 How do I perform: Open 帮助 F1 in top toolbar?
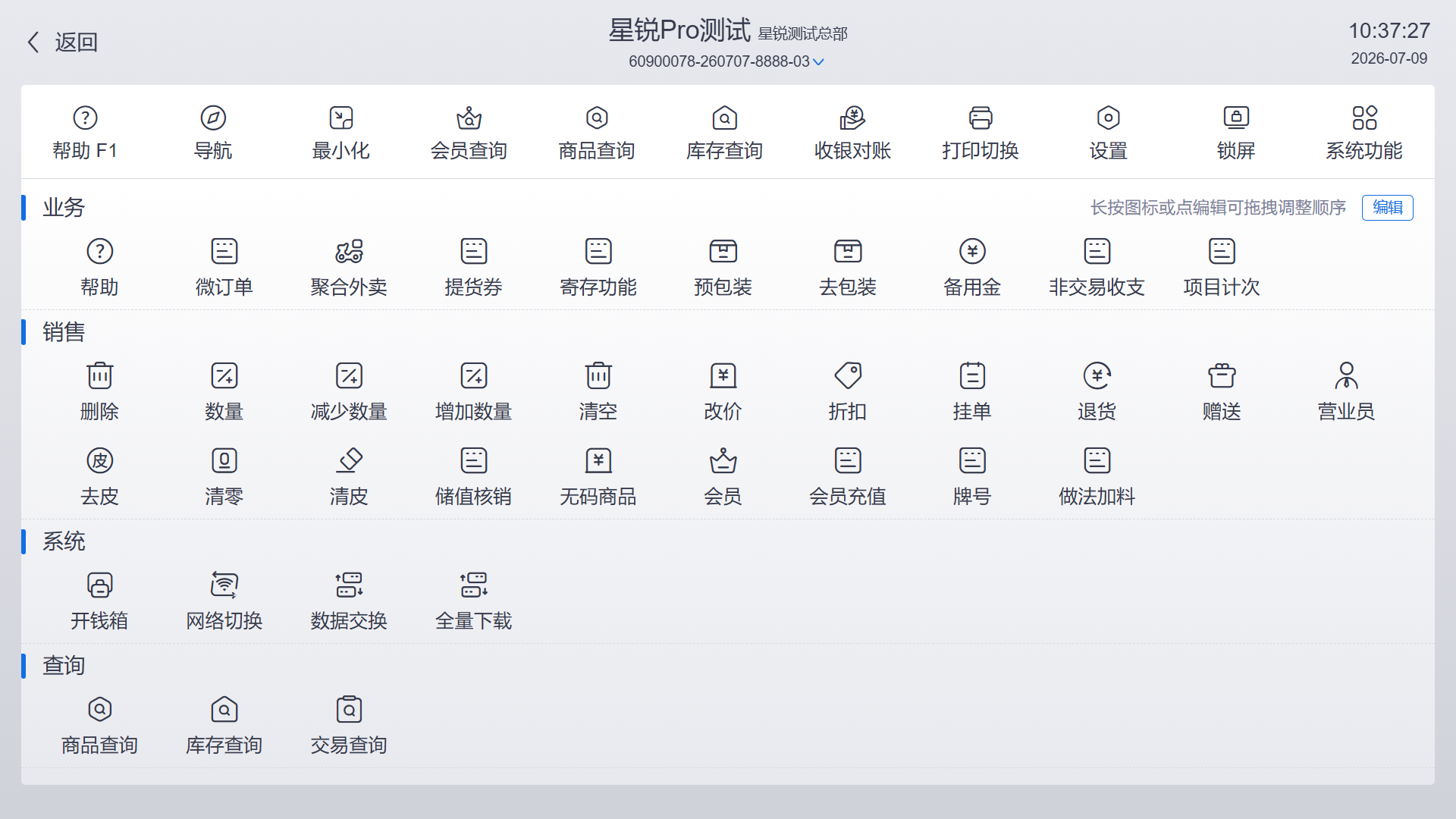[85, 133]
